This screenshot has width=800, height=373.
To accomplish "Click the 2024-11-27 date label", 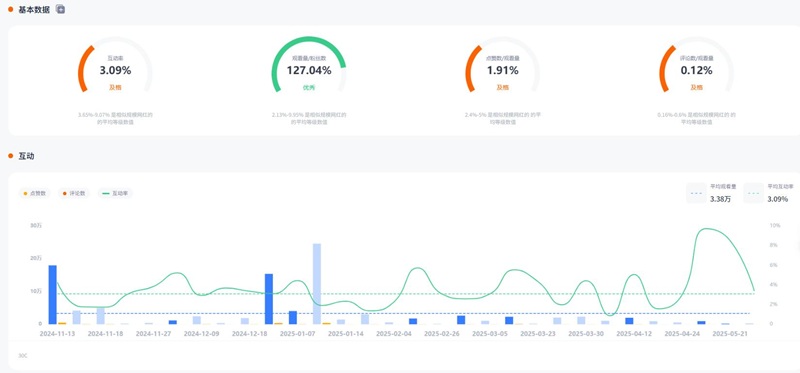I will [x=153, y=334].
